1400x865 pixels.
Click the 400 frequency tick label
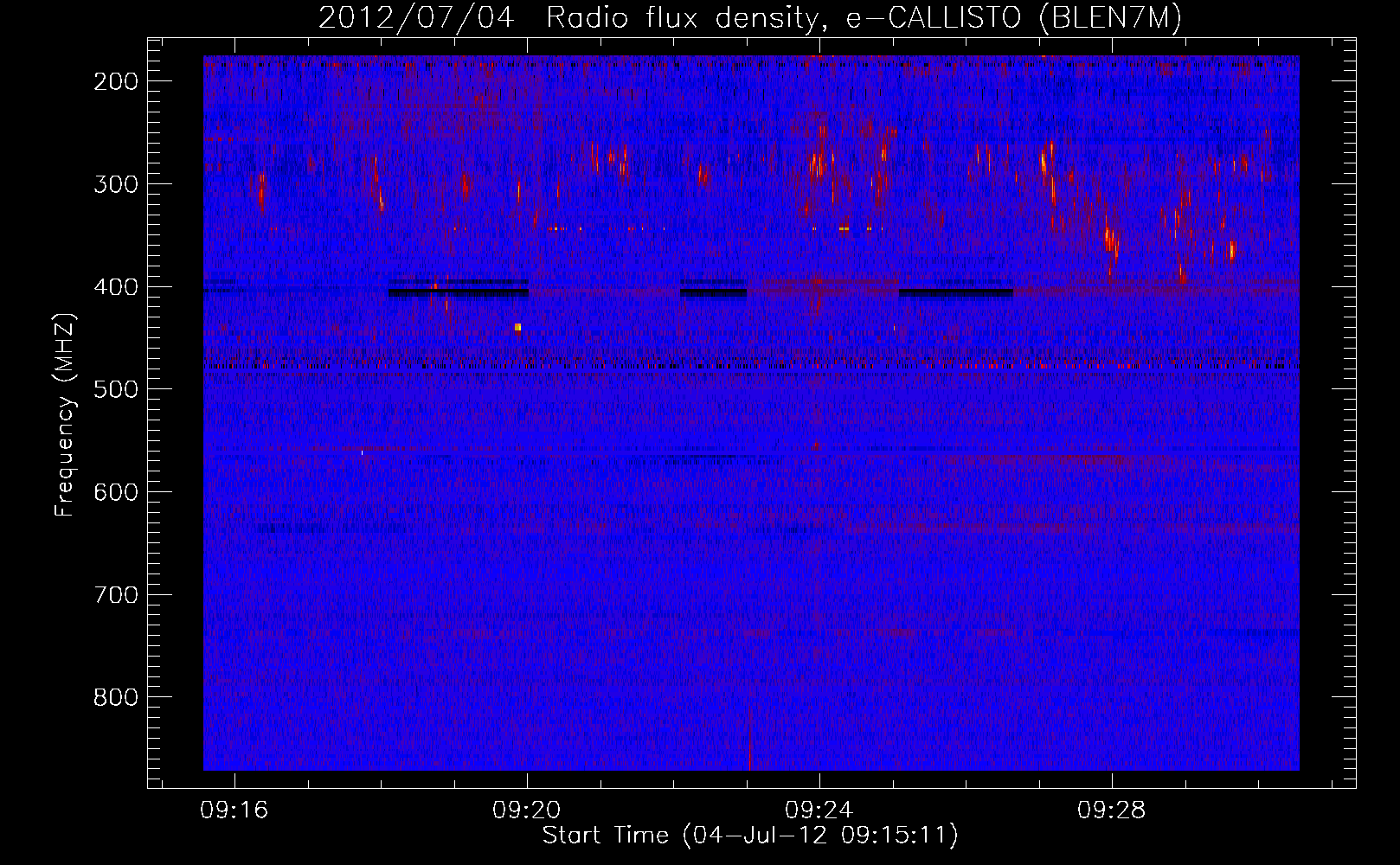[116, 287]
